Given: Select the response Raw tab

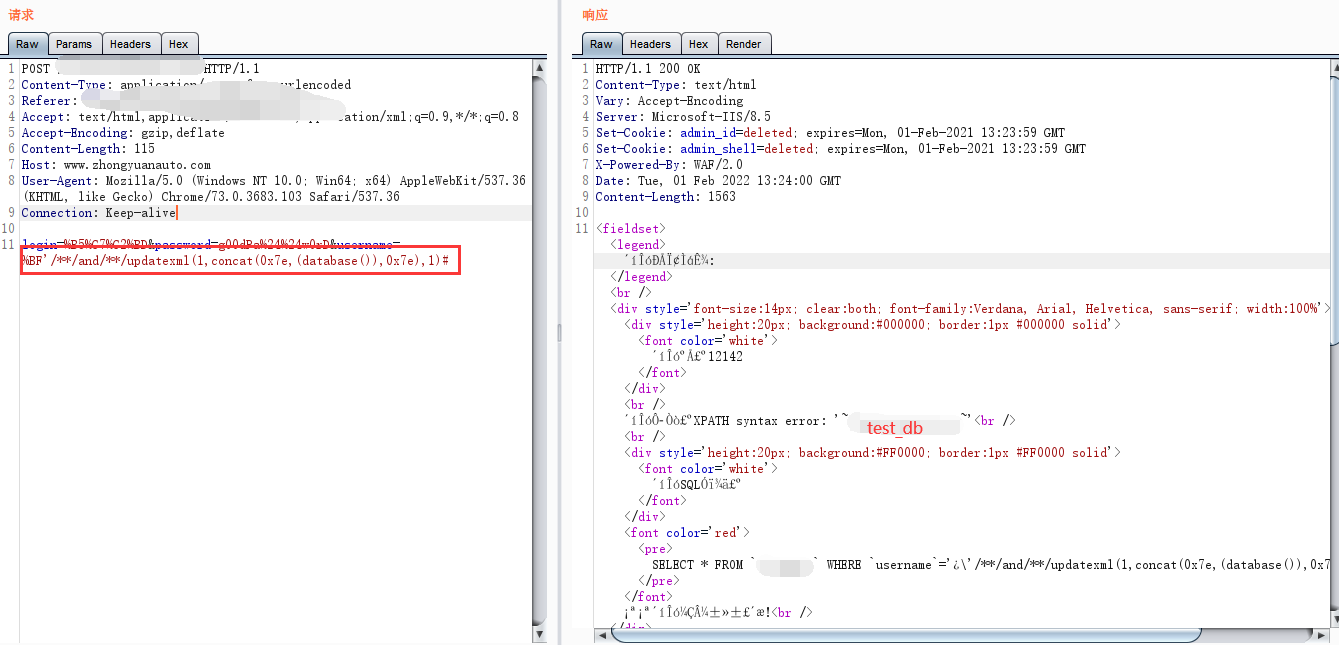Looking at the screenshot, I should click(601, 44).
